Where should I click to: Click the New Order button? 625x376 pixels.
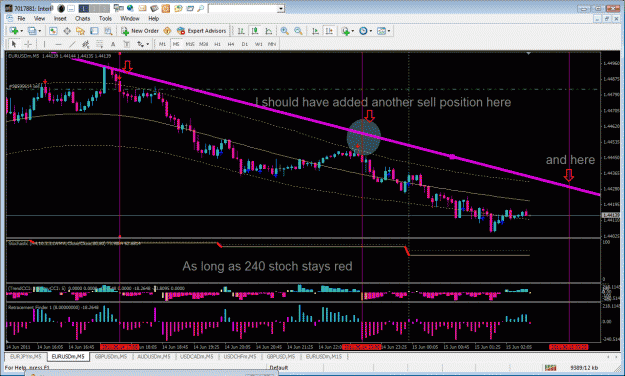coord(140,31)
